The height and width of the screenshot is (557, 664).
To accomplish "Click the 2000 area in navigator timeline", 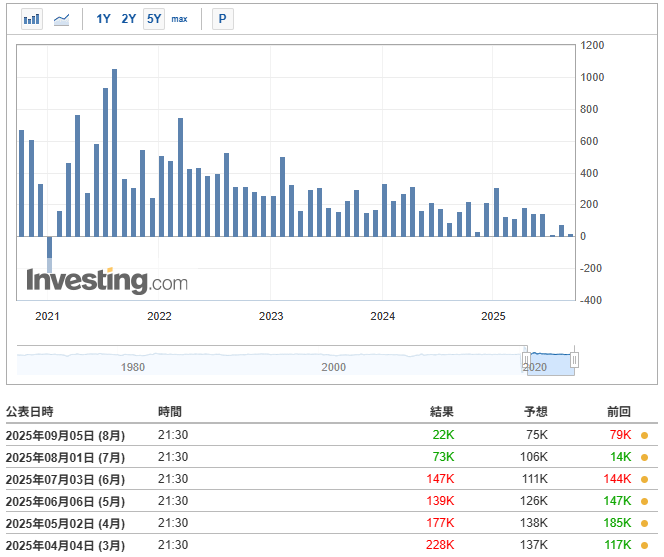I will click(x=334, y=367).
